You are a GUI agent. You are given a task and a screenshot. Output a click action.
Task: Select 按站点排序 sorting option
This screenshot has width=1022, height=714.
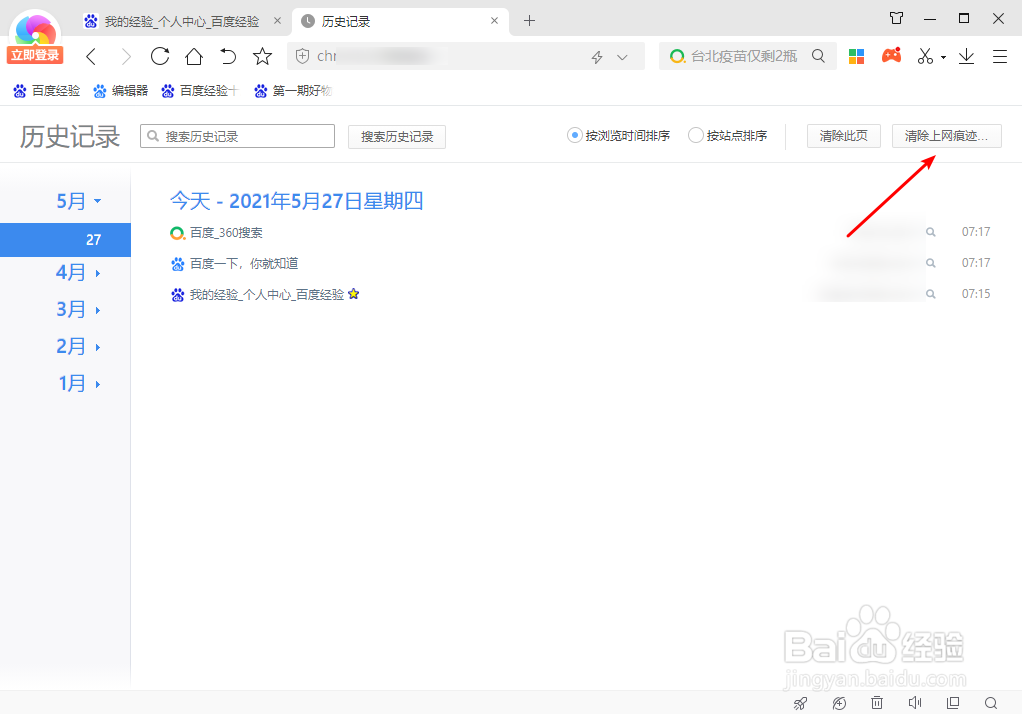tap(696, 135)
